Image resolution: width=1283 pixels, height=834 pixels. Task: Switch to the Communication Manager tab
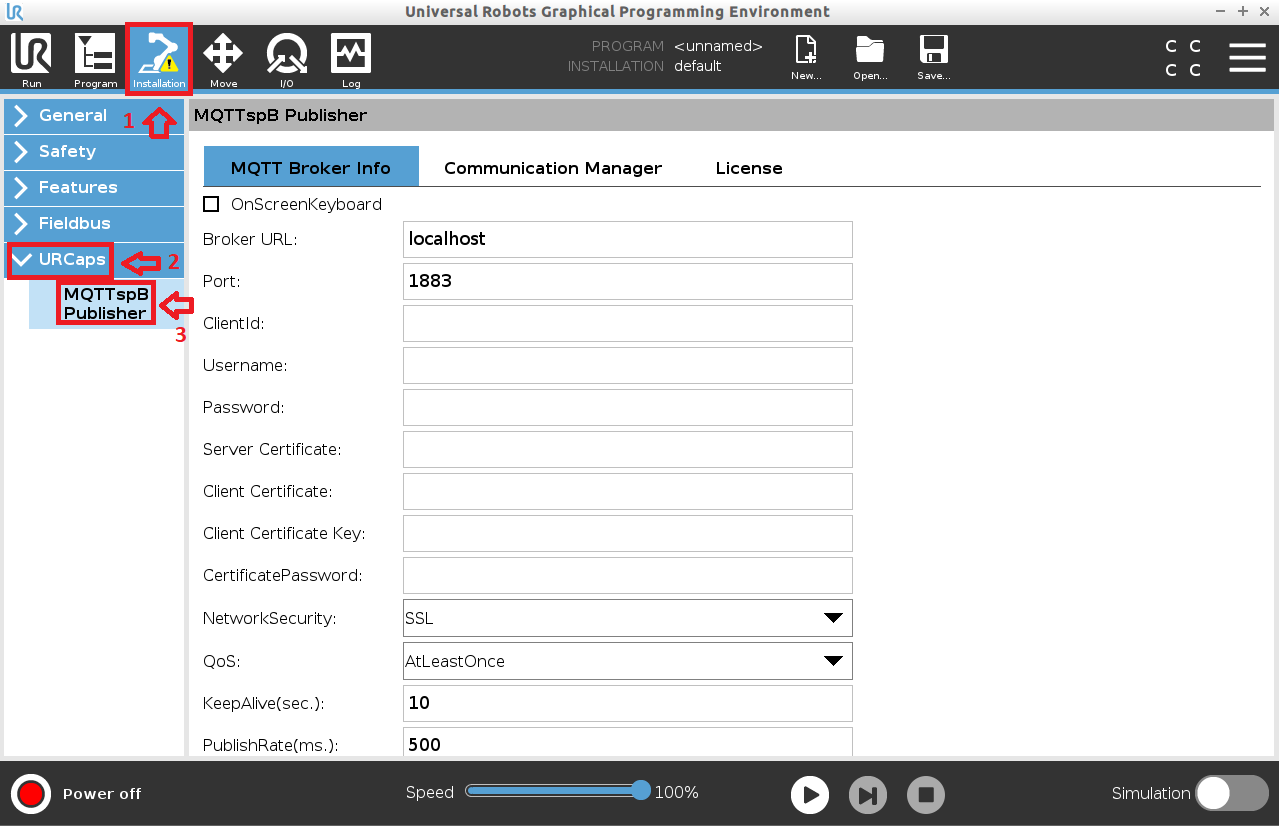tap(553, 168)
